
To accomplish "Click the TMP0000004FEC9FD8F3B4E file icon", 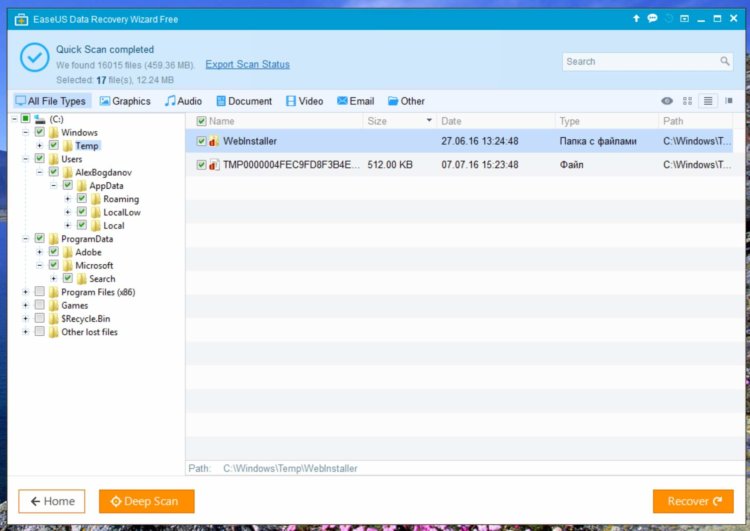I will [214, 165].
